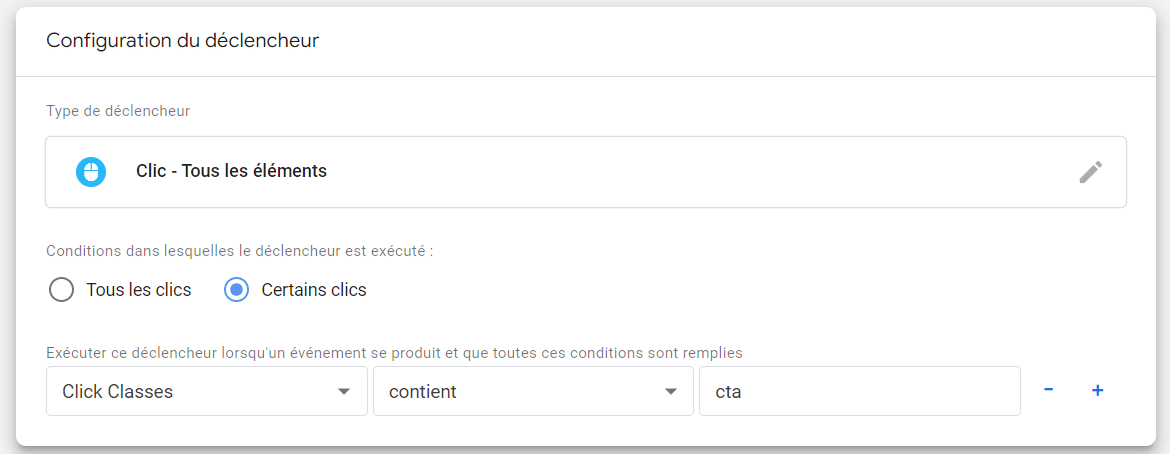Remove the condition with the minus icon

[x=1048, y=390]
